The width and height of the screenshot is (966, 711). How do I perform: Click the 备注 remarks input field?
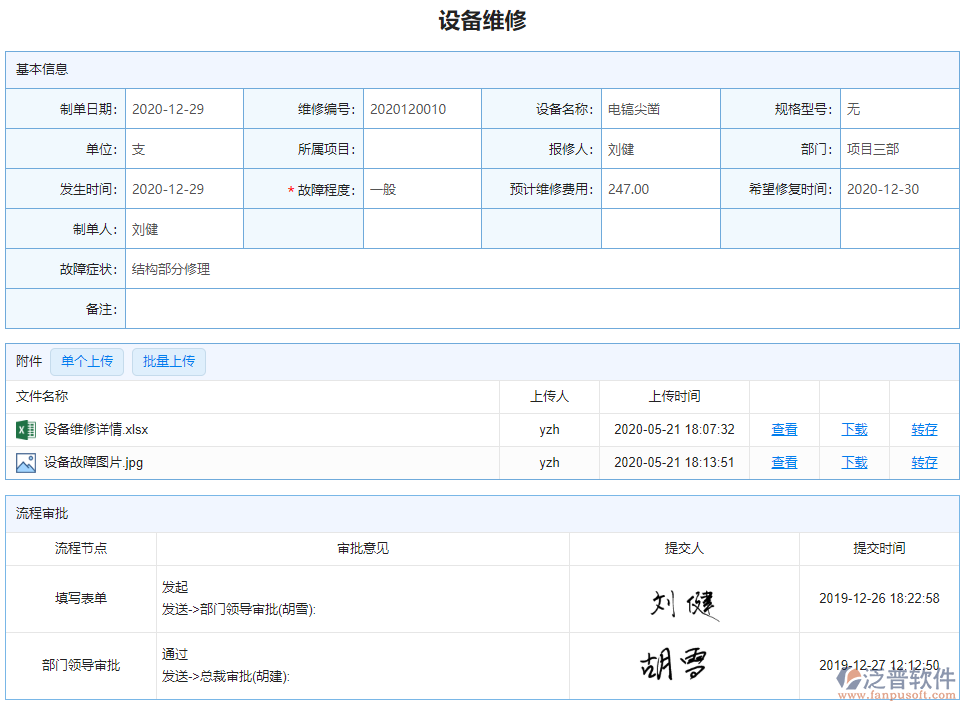[x=540, y=308]
